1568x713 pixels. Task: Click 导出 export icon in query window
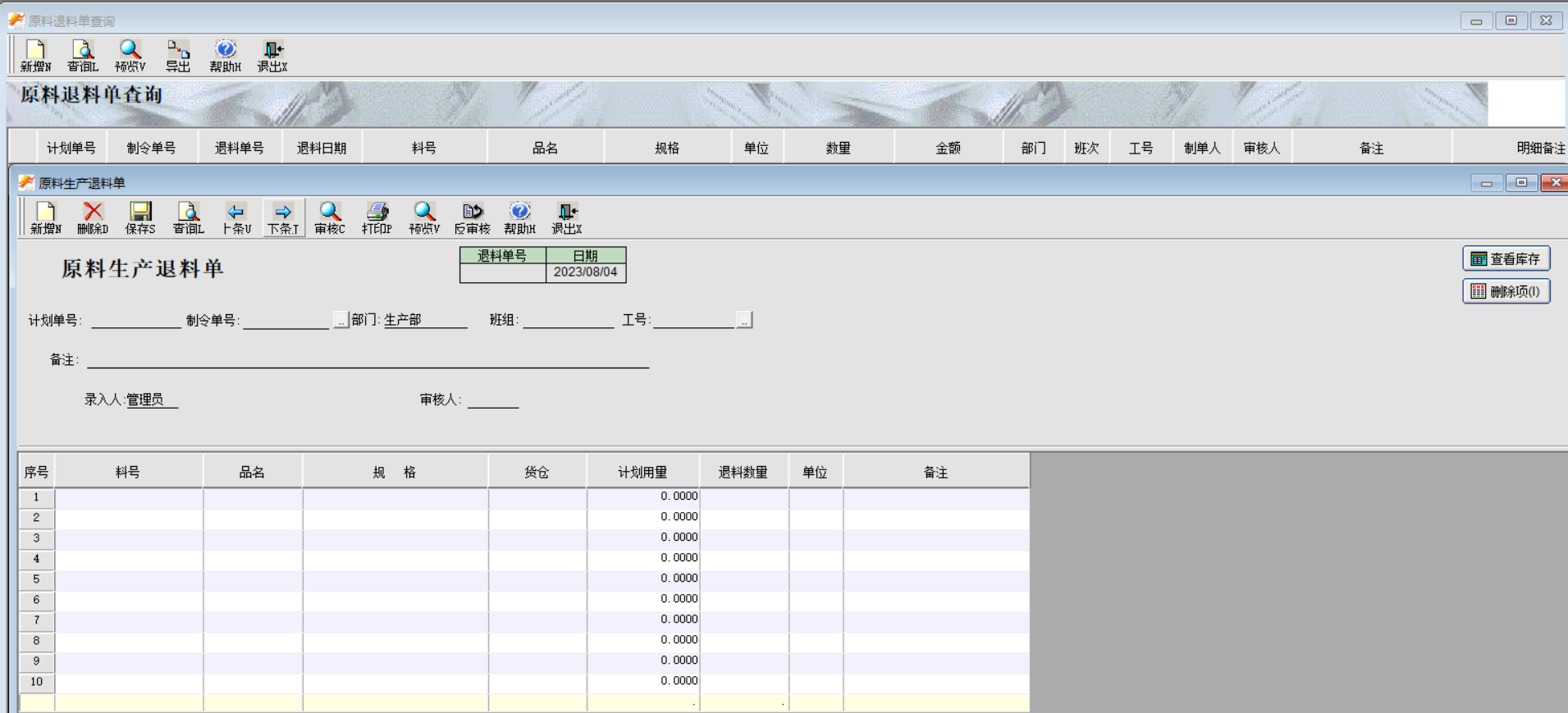point(178,56)
